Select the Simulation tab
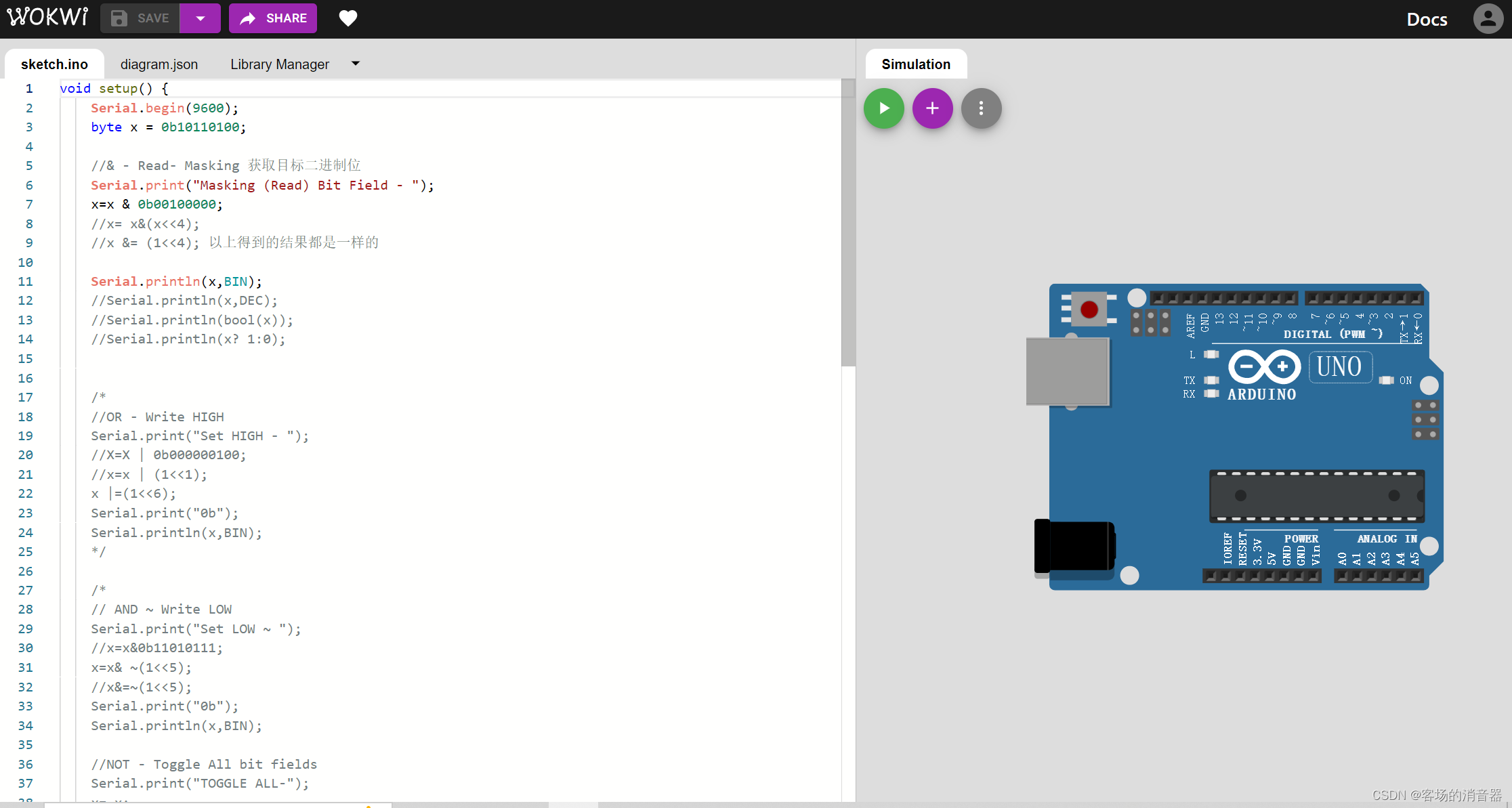Viewport: 1512px width, 808px height. point(915,64)
